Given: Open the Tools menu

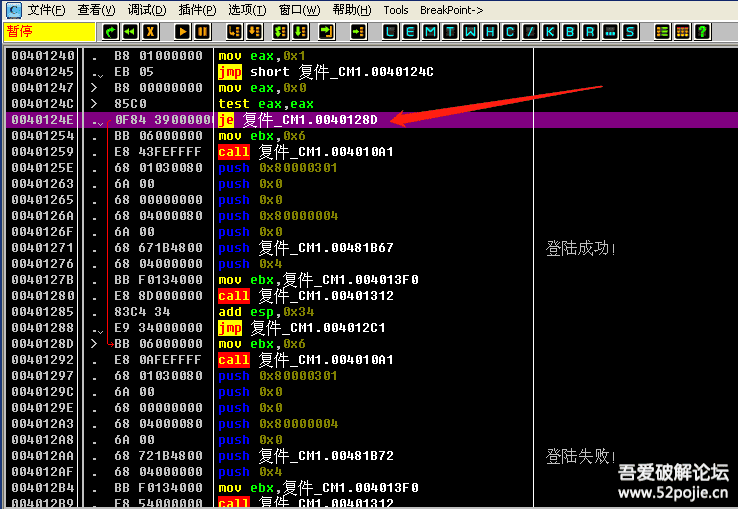Looking at the screenshot, I should click(396, 10).
